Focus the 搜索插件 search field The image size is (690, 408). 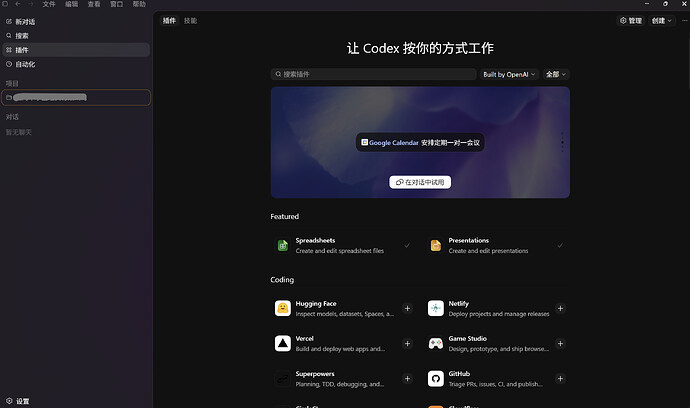373,74
